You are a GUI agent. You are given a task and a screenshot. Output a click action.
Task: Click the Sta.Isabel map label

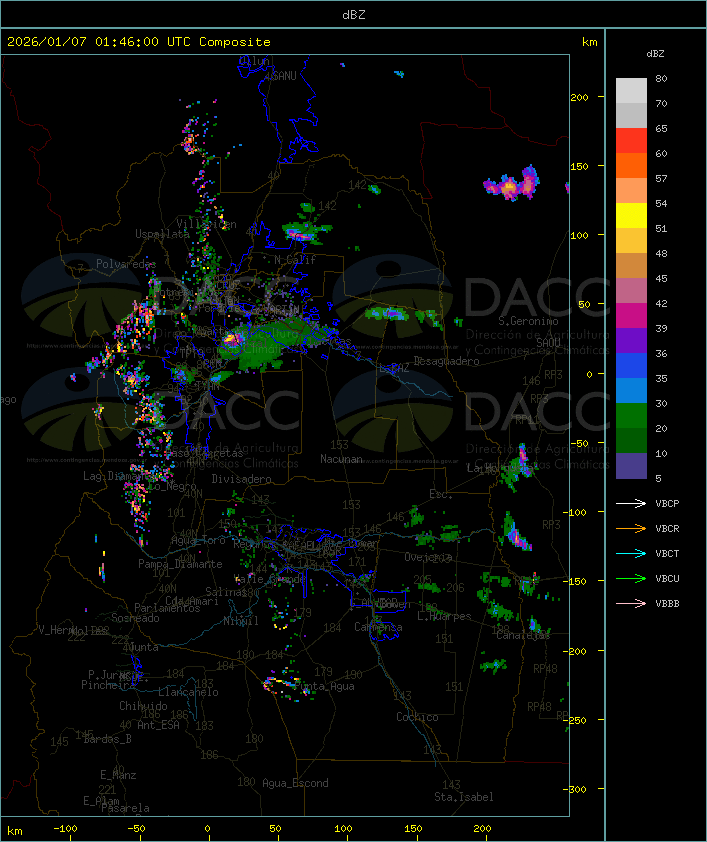coord(464,797)
